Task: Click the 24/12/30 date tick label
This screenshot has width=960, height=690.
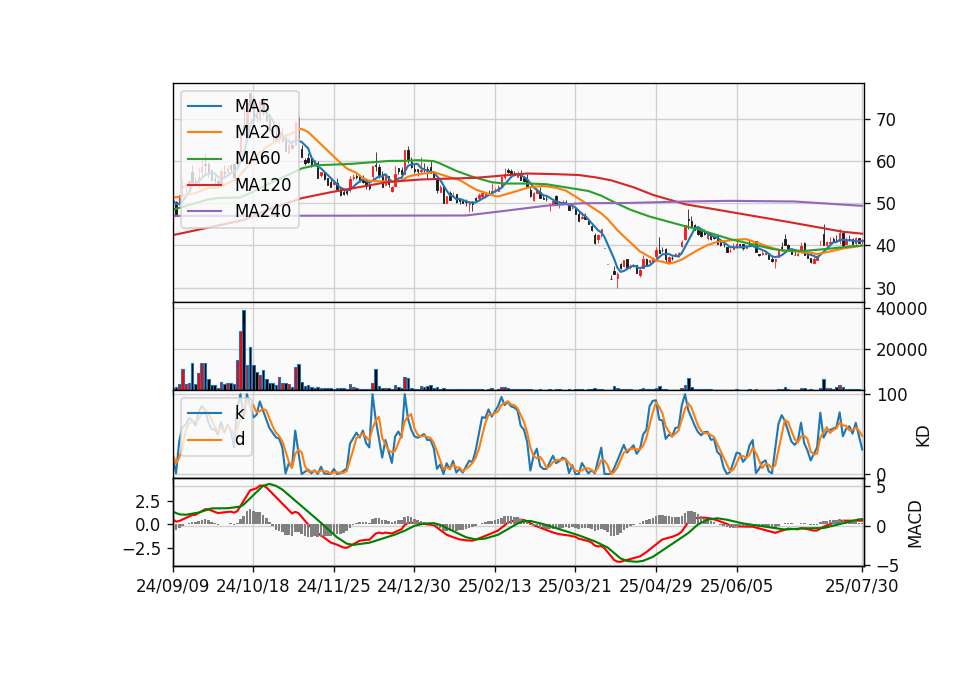Action: pyautogui.click(x=414, y=586)
